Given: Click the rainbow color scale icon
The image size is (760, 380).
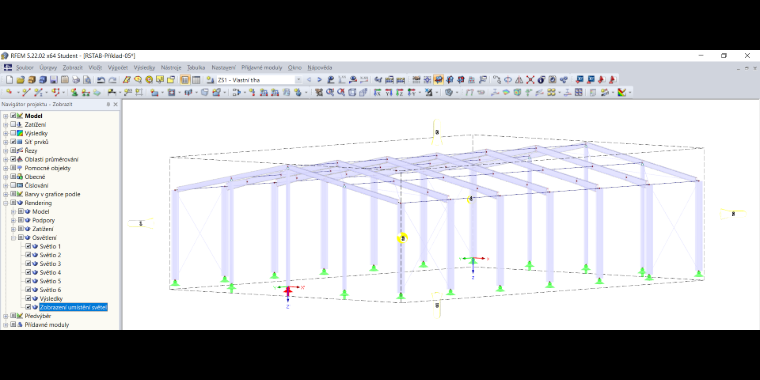Looking at the screenshot, I should pyautogui.click(x=622, y=92).
